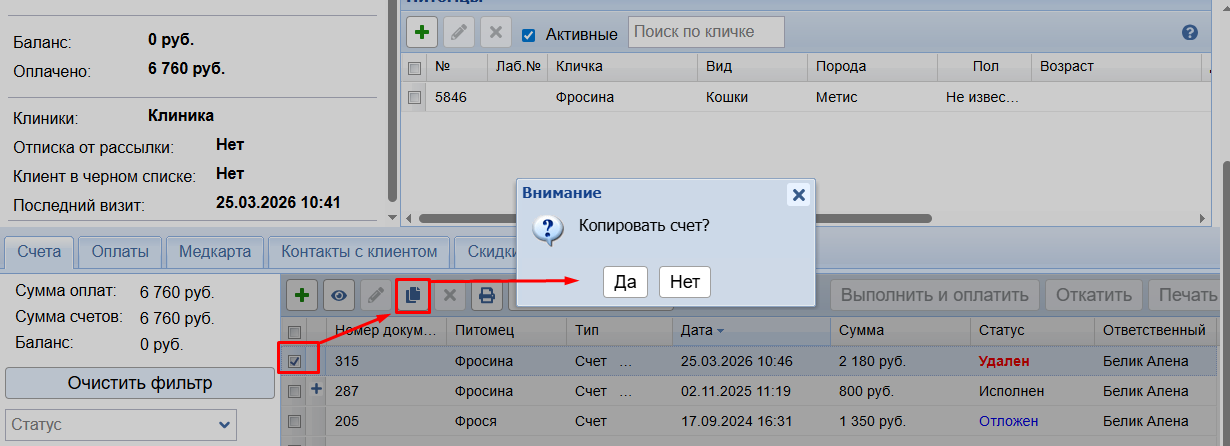Image resolution: width=1230 pixels, height=446 pixels.
Task: Untick checkbox for invoice 315
Action: coord(295,361)
